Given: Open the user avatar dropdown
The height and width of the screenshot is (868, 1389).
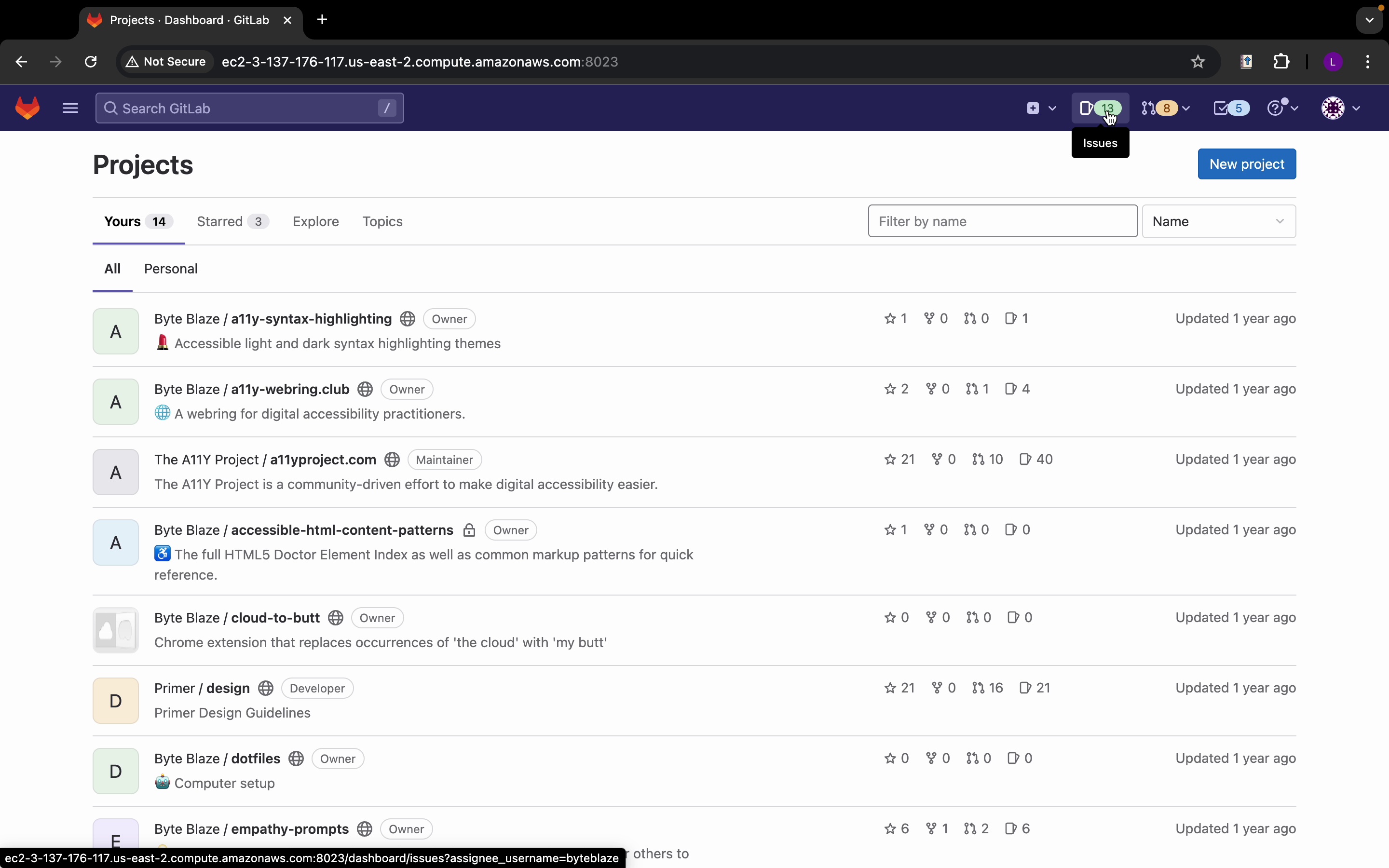Looking at the screenshot, I should point(1340,108).
